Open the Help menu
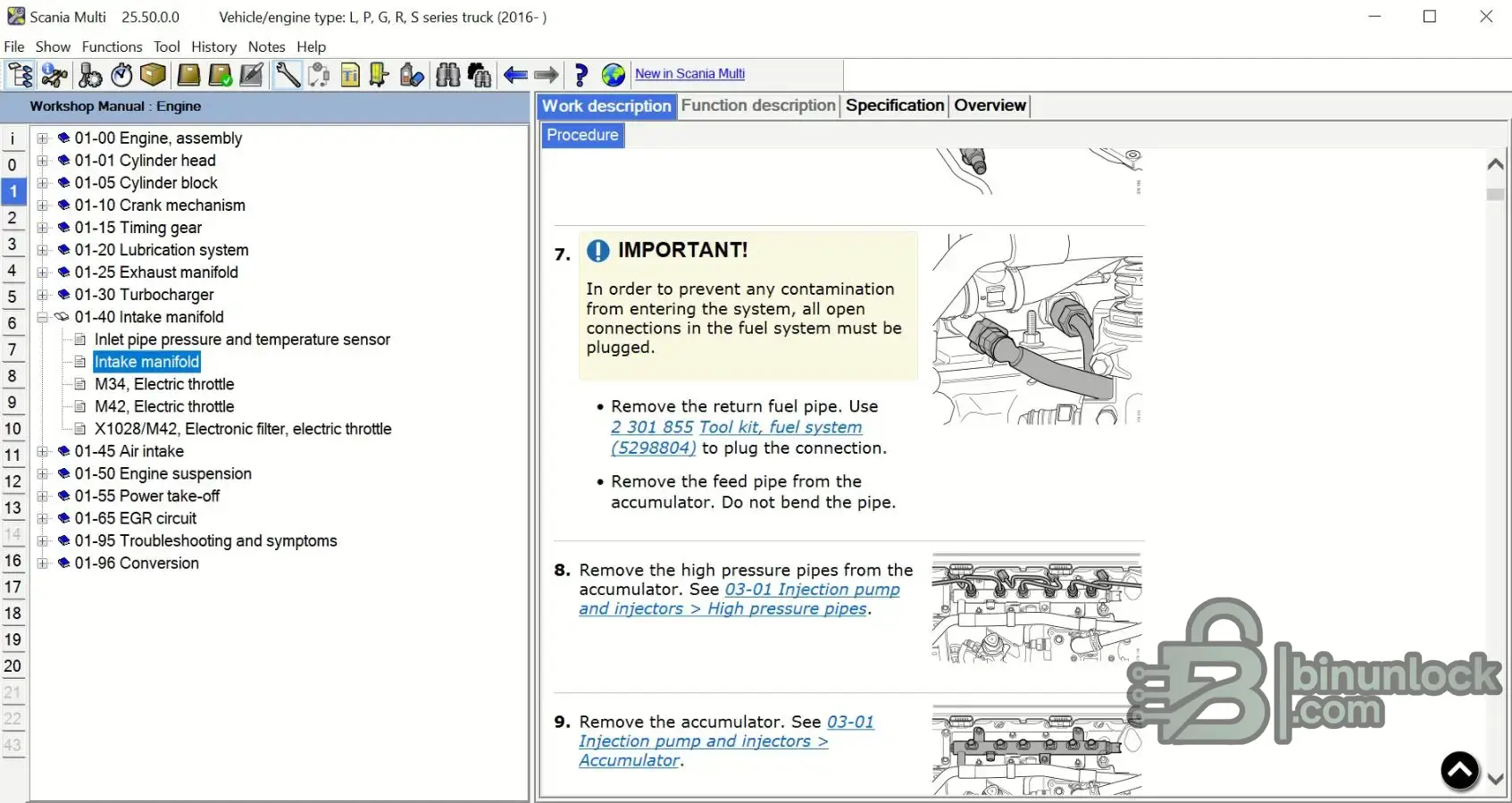The width and height of the screenshot is (1512, 803). [x=312, y=46]
